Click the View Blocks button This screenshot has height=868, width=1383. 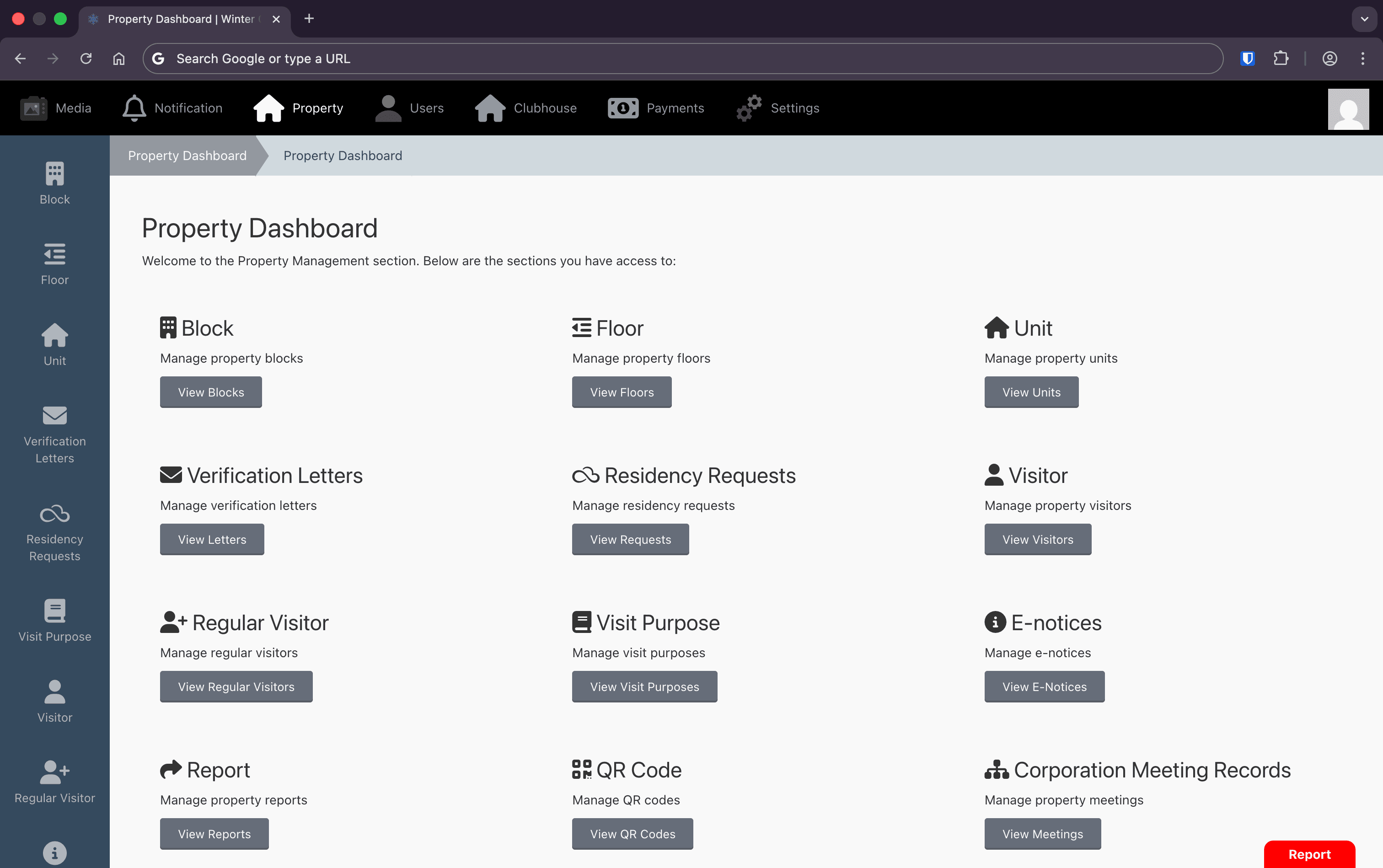point(210,392)
